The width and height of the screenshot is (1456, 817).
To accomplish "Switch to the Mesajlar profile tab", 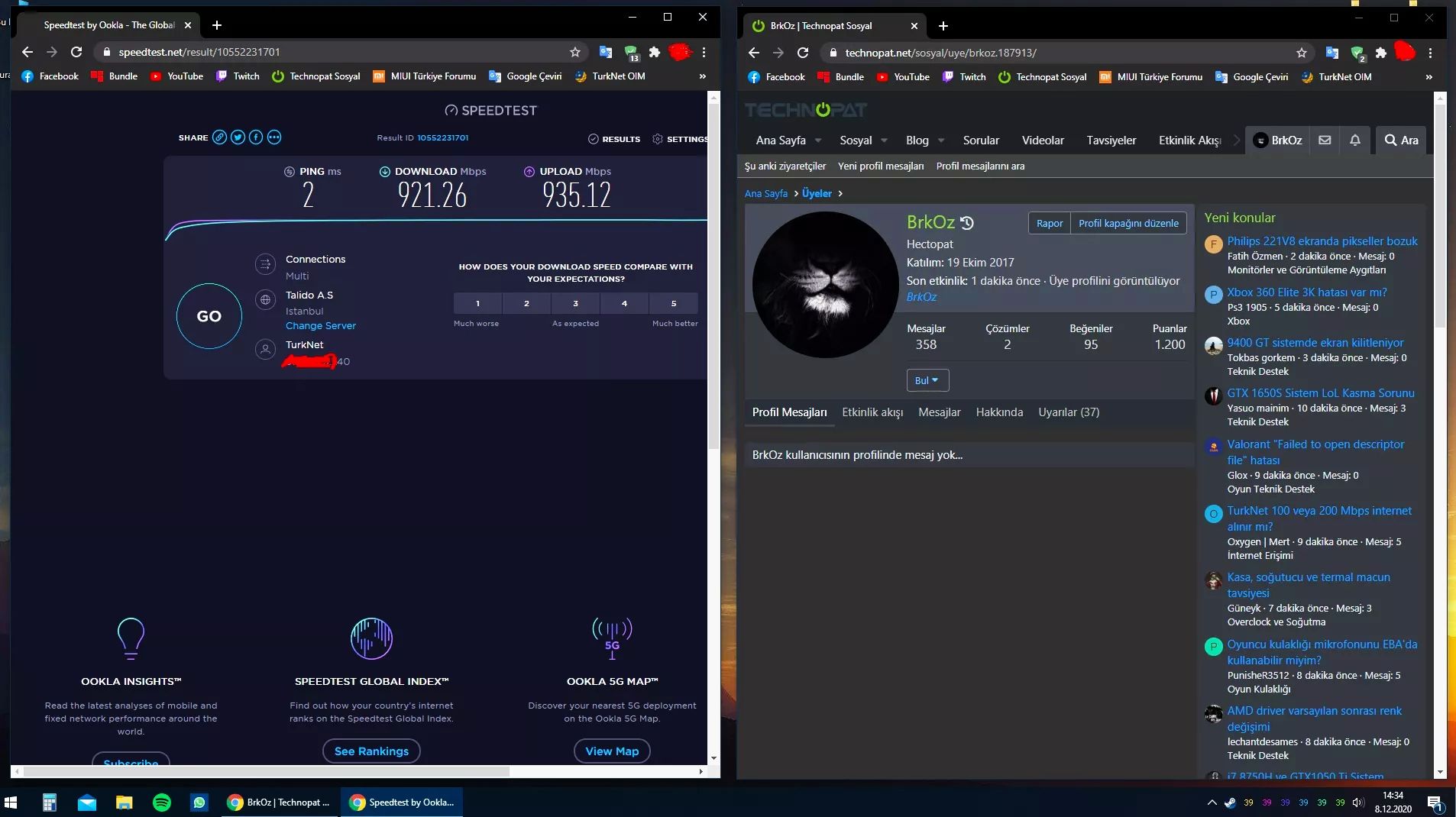I will click(940, 412).
